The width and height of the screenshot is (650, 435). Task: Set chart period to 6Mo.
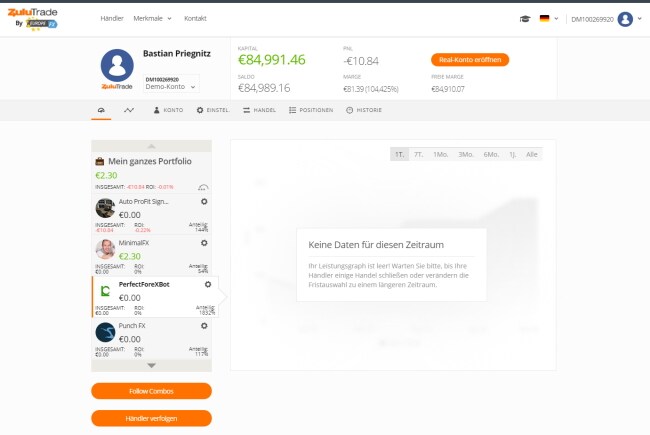[x=491, y=154]
